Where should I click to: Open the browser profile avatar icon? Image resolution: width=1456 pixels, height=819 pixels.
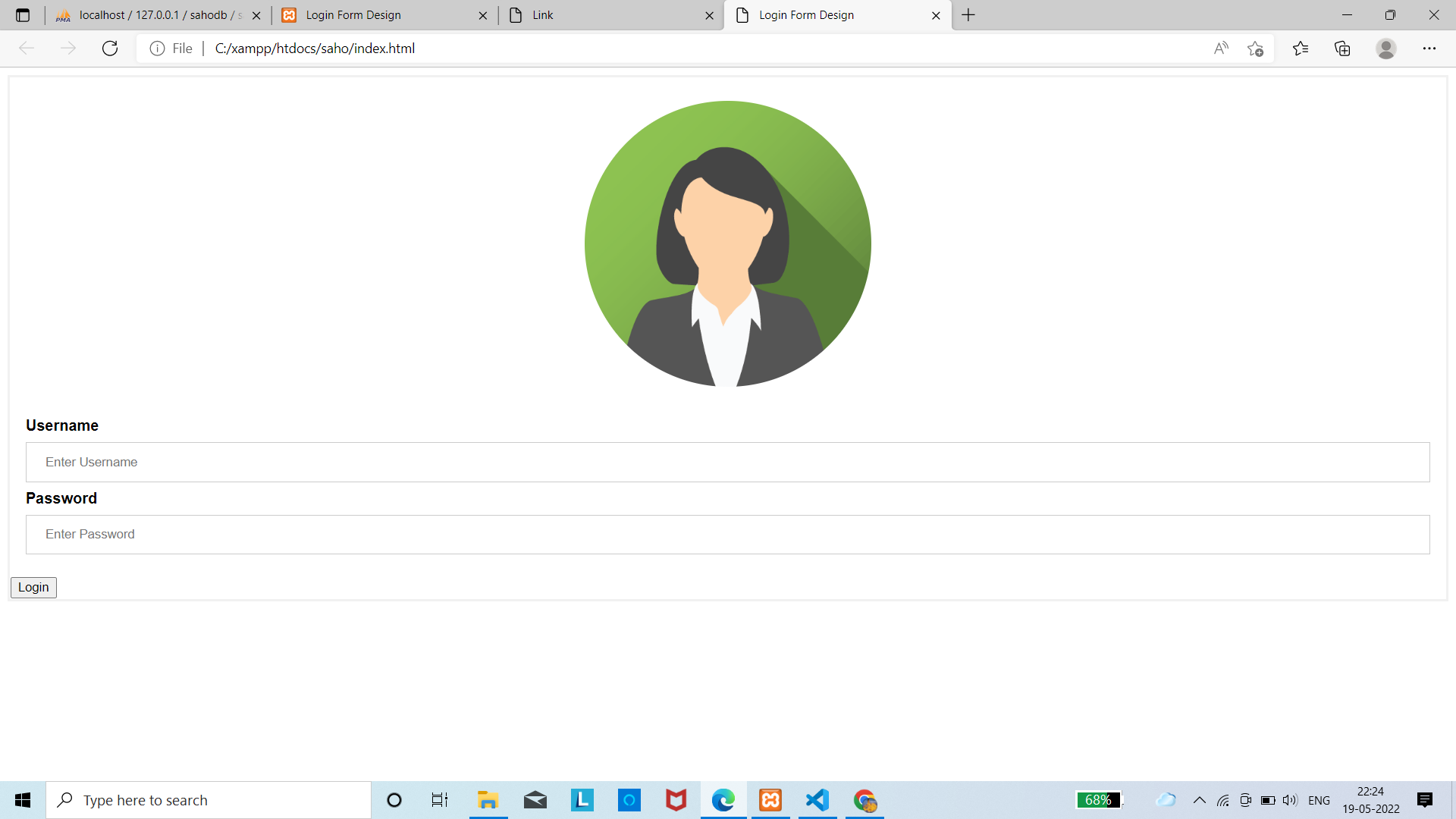(x=1385, y=49)
